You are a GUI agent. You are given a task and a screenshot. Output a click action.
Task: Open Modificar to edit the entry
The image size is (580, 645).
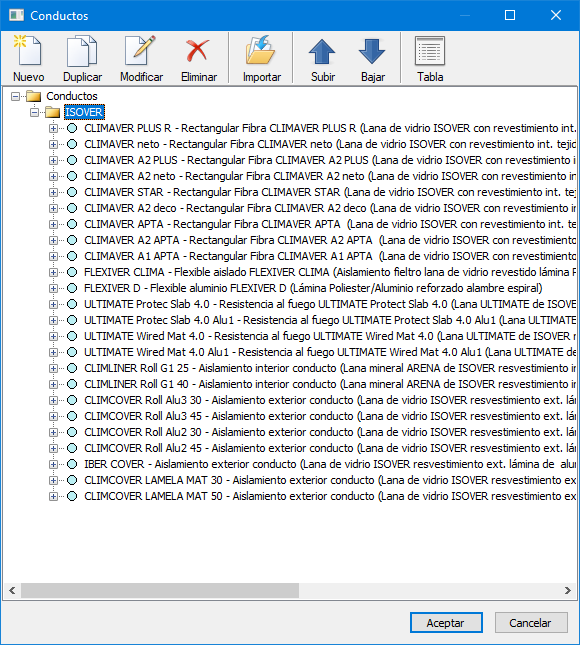141,59
